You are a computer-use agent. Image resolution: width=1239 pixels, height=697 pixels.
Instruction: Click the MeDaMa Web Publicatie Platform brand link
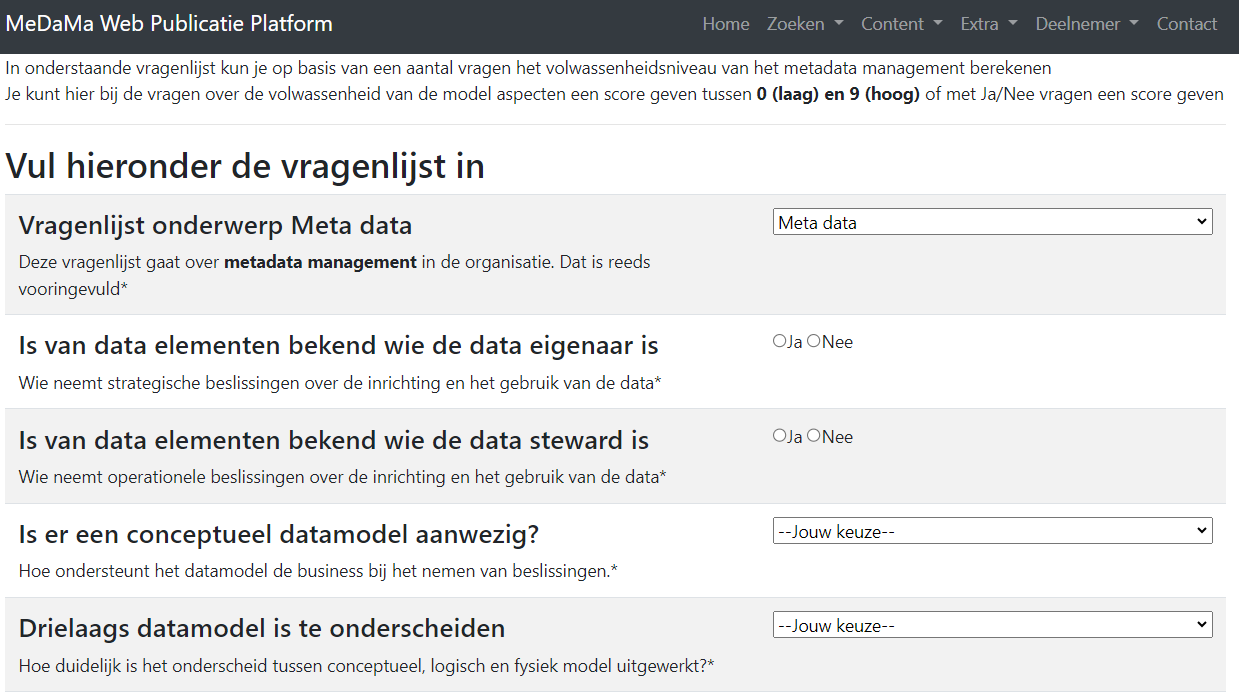pos(168,22)
